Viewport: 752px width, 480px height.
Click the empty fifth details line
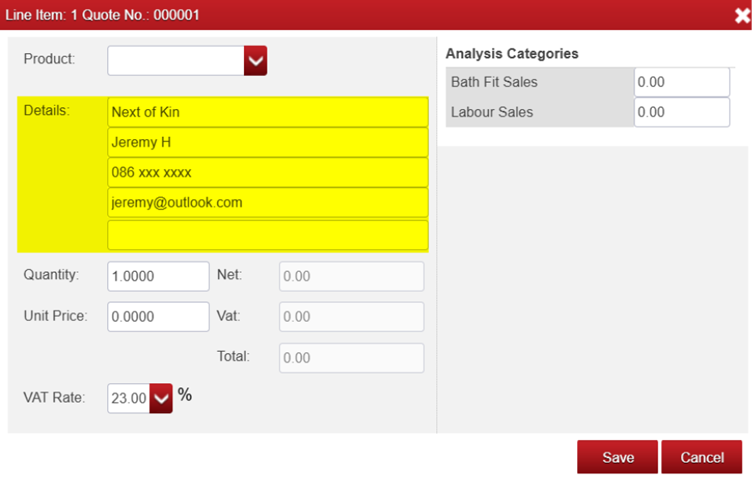(268, 235)
